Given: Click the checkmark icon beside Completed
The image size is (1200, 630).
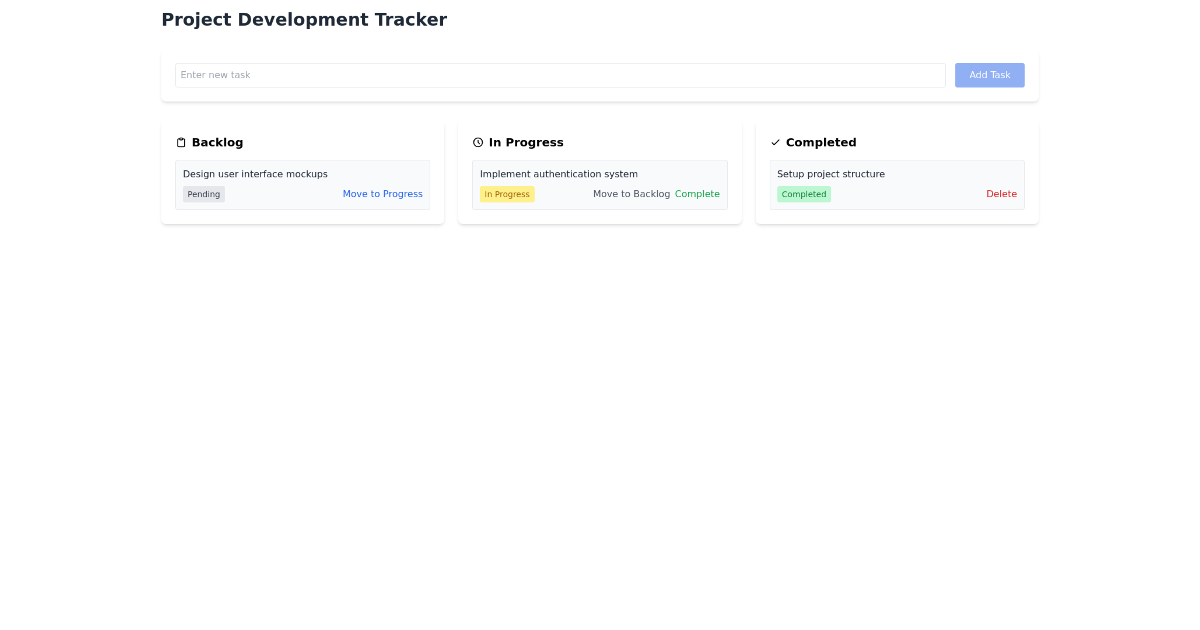Looking at the screenshot, I should pyautogui.click(x=775, y=142).
